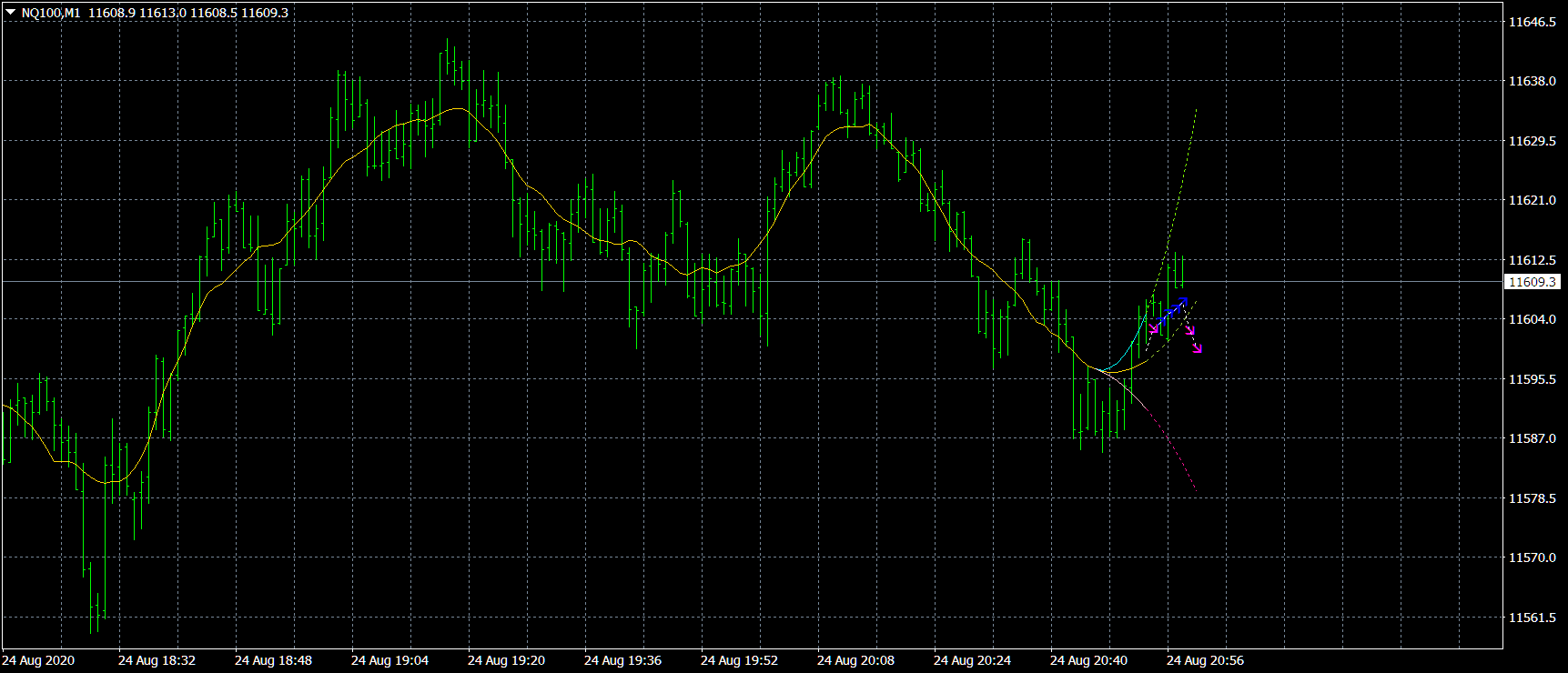Click the low price 11608.5 in the chart header
1568x673 pixels.
click(x=213, y=13)
